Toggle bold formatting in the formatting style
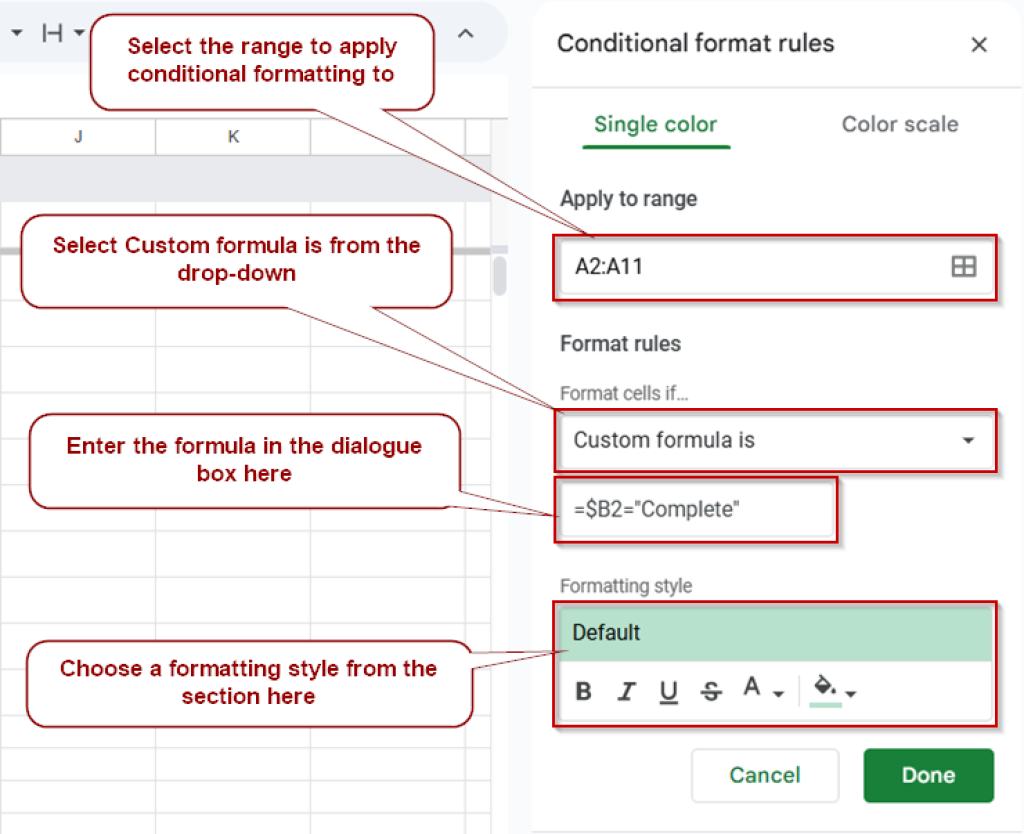This screenshot has width=1024, height=834. click(583, 690)
